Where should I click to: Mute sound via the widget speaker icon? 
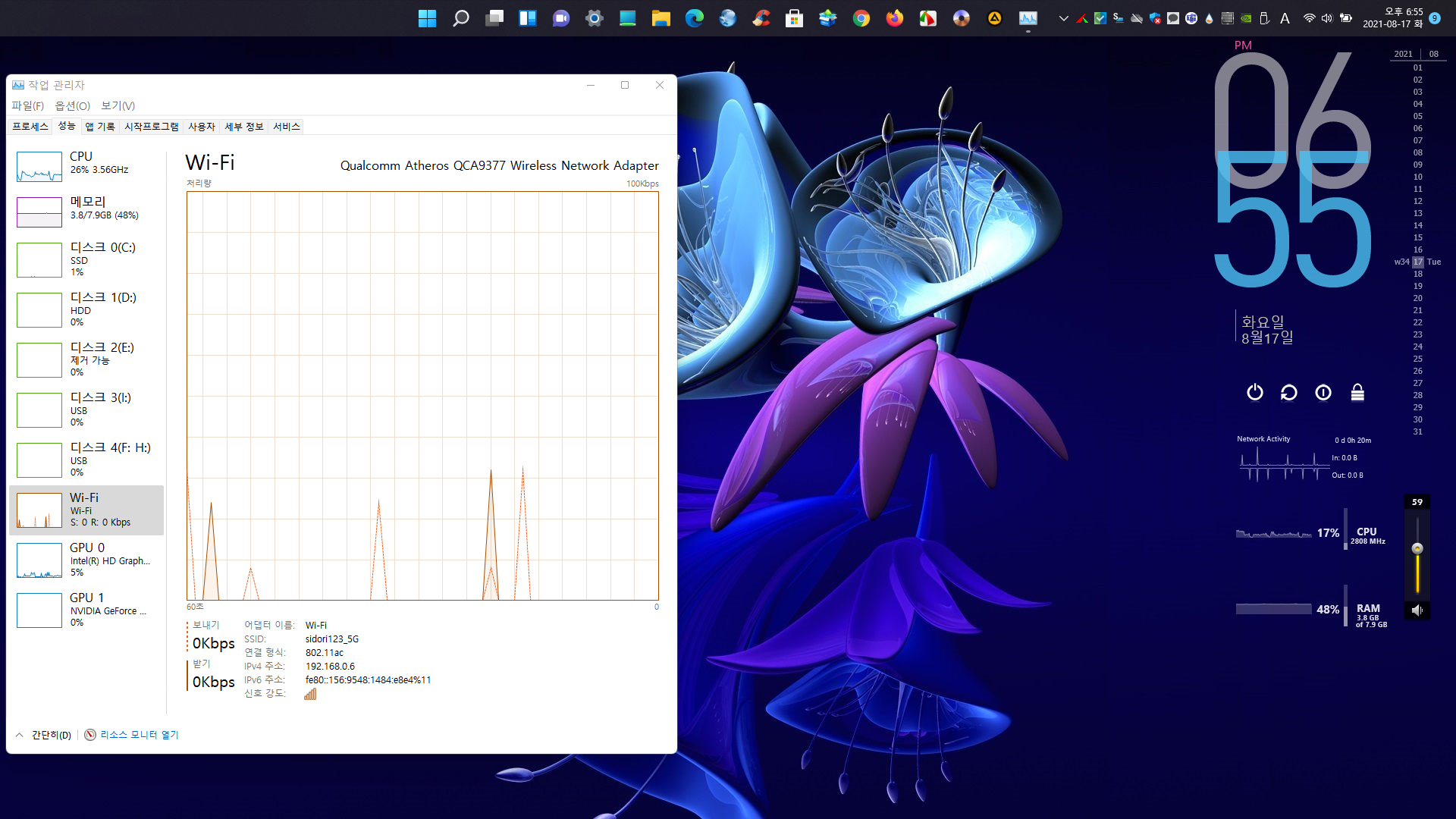coord(1417,610)
